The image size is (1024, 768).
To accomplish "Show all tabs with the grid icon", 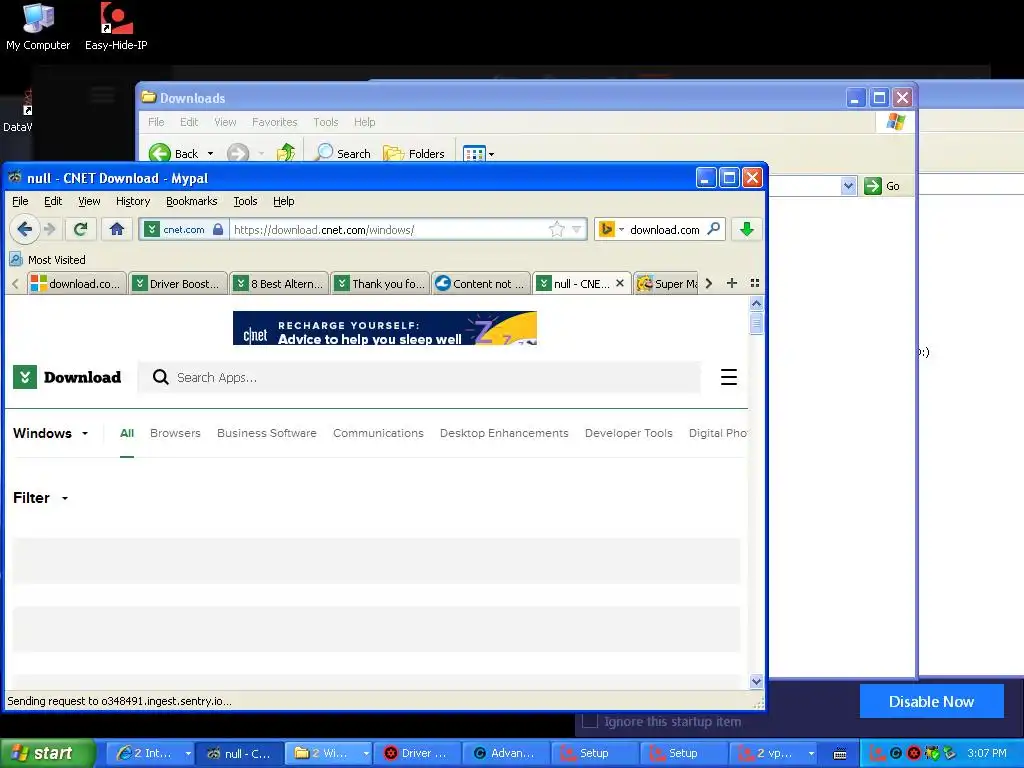I will tap(755, 283).
